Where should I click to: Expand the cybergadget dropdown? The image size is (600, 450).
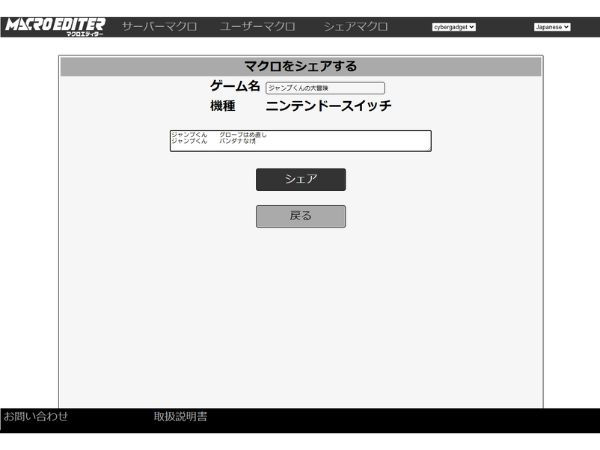click(x=454, y=27)
